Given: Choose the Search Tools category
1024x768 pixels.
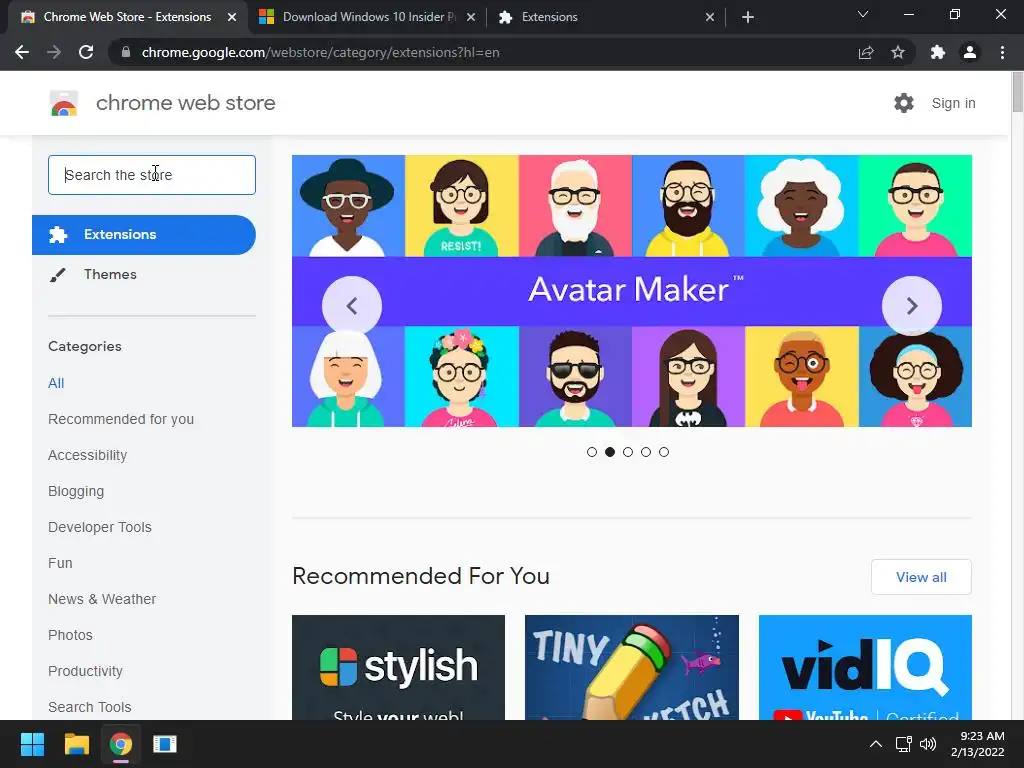Looking at the screenshot, I should pos(89,707).
